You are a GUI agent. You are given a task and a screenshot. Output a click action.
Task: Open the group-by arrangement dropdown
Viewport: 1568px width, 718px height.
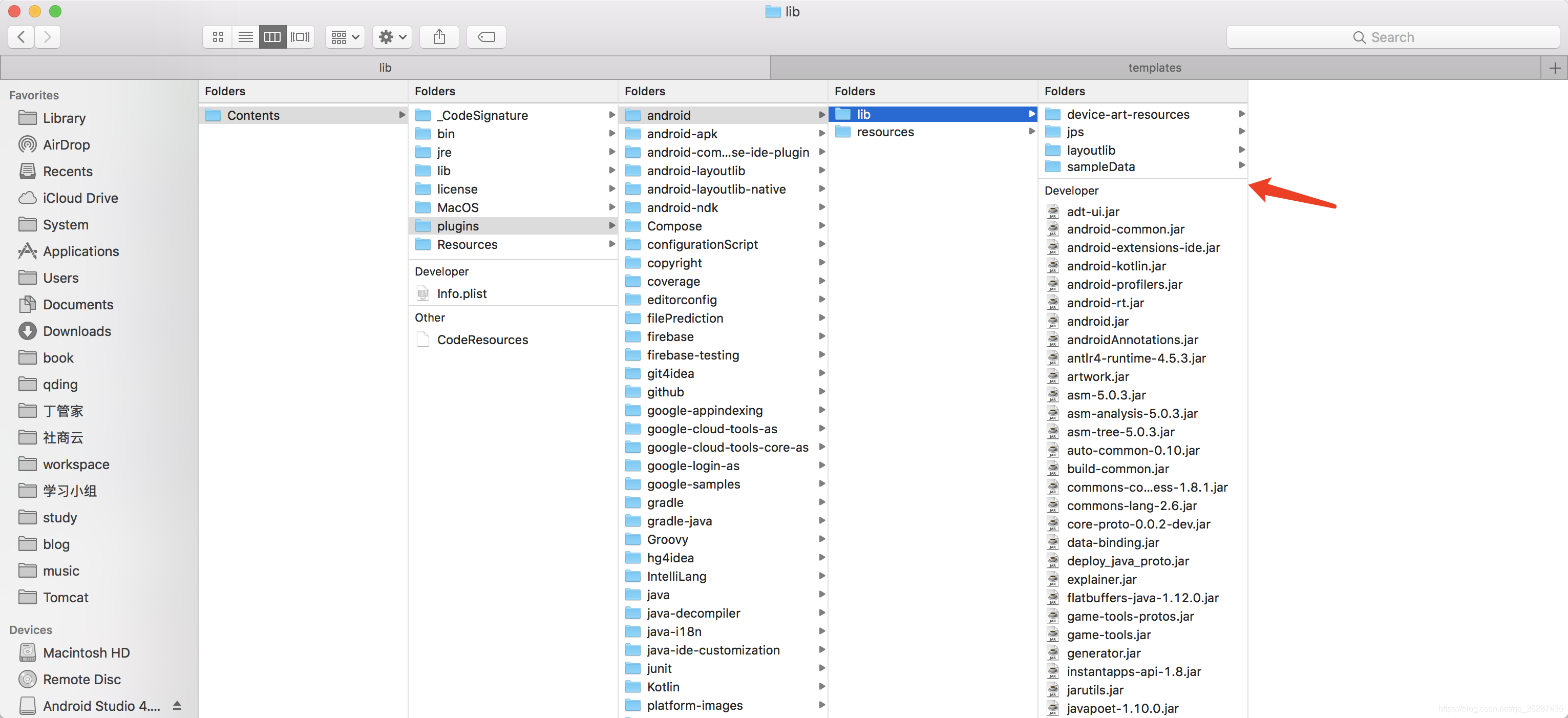pos(345,37)
